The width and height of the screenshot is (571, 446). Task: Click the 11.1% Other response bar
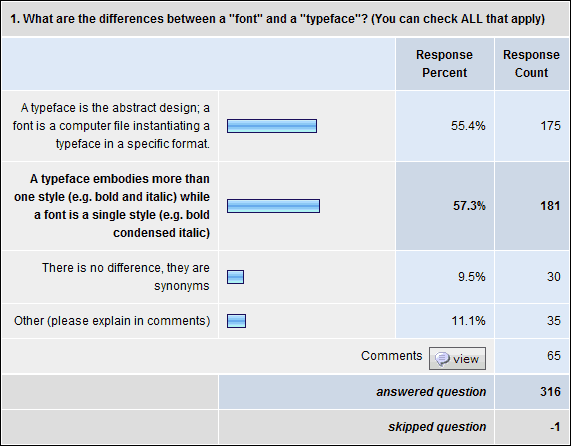[236, 321]
